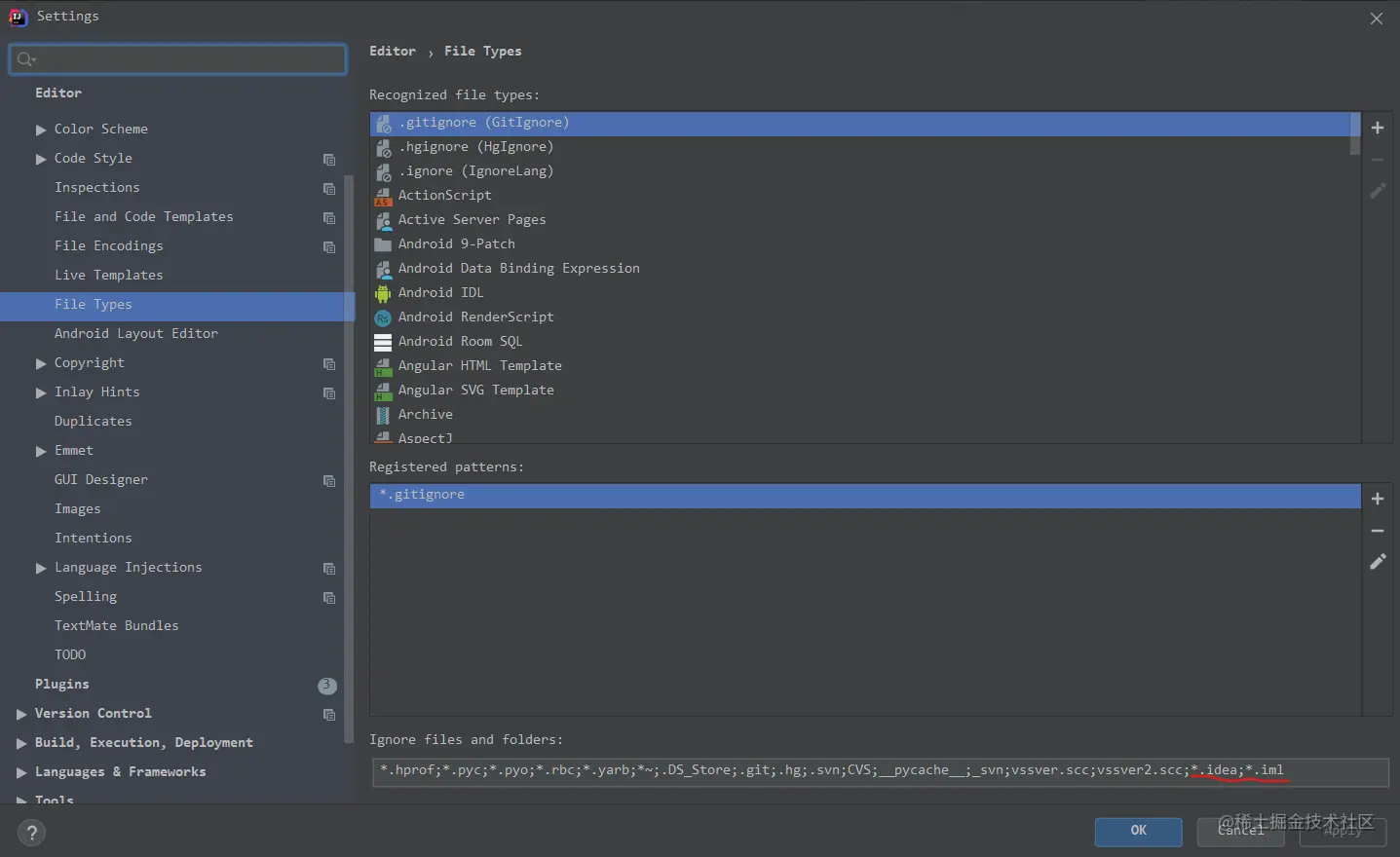Open Android Layout Editor settings
1400x857 pixels.
pos(136,333)
